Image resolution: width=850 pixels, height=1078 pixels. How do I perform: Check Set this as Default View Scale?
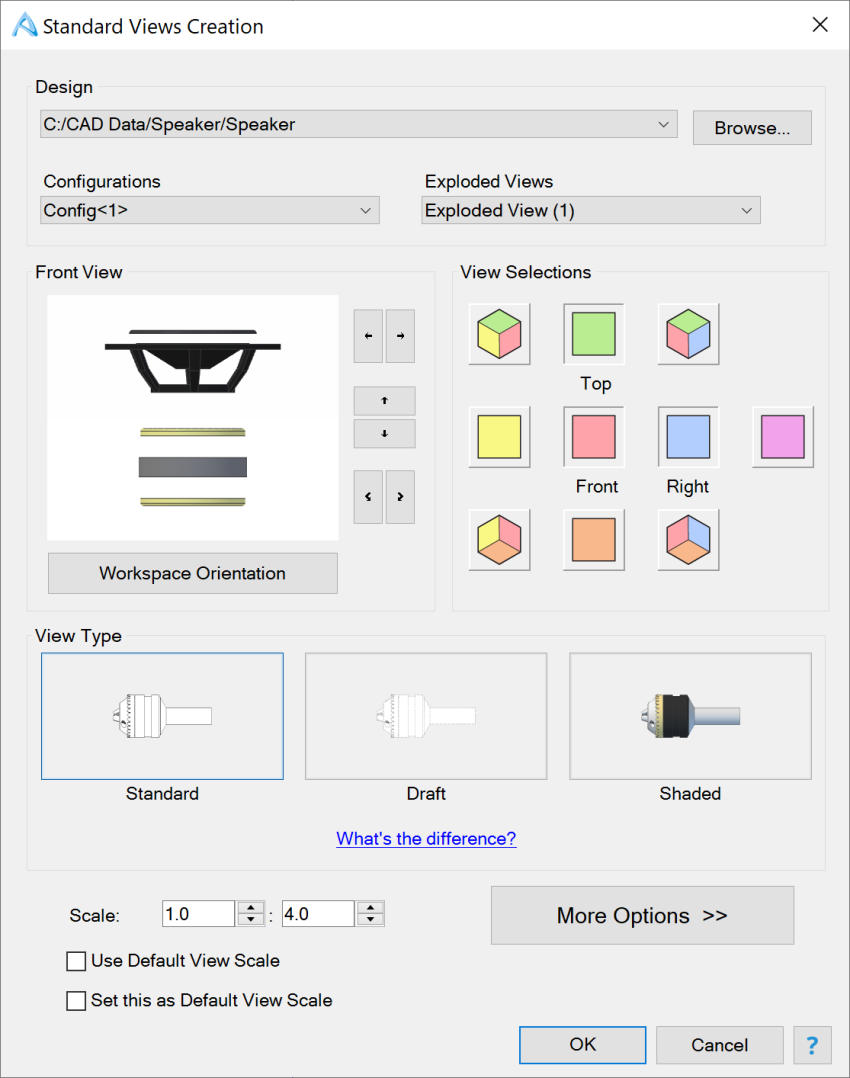[76, 1000]
